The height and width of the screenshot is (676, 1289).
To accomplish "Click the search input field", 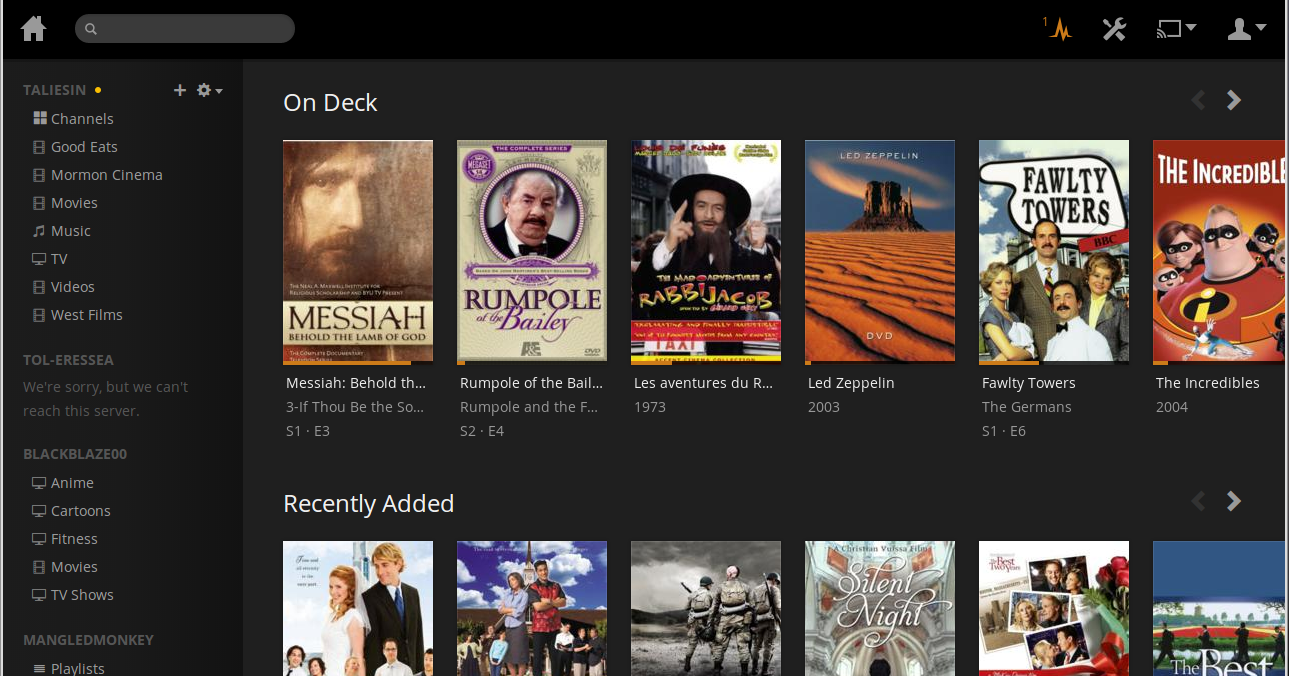I will click(185, 28).
